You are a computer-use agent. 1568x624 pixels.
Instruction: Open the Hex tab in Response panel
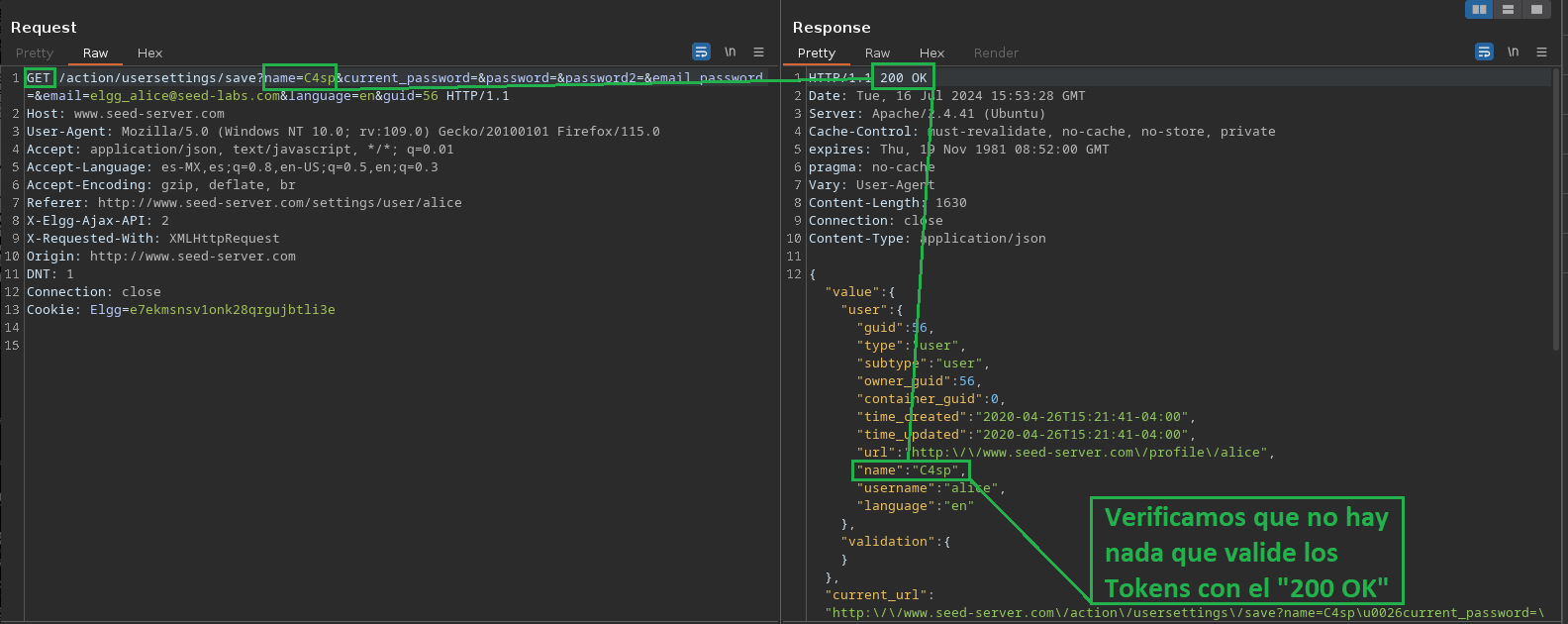point(931,53)
